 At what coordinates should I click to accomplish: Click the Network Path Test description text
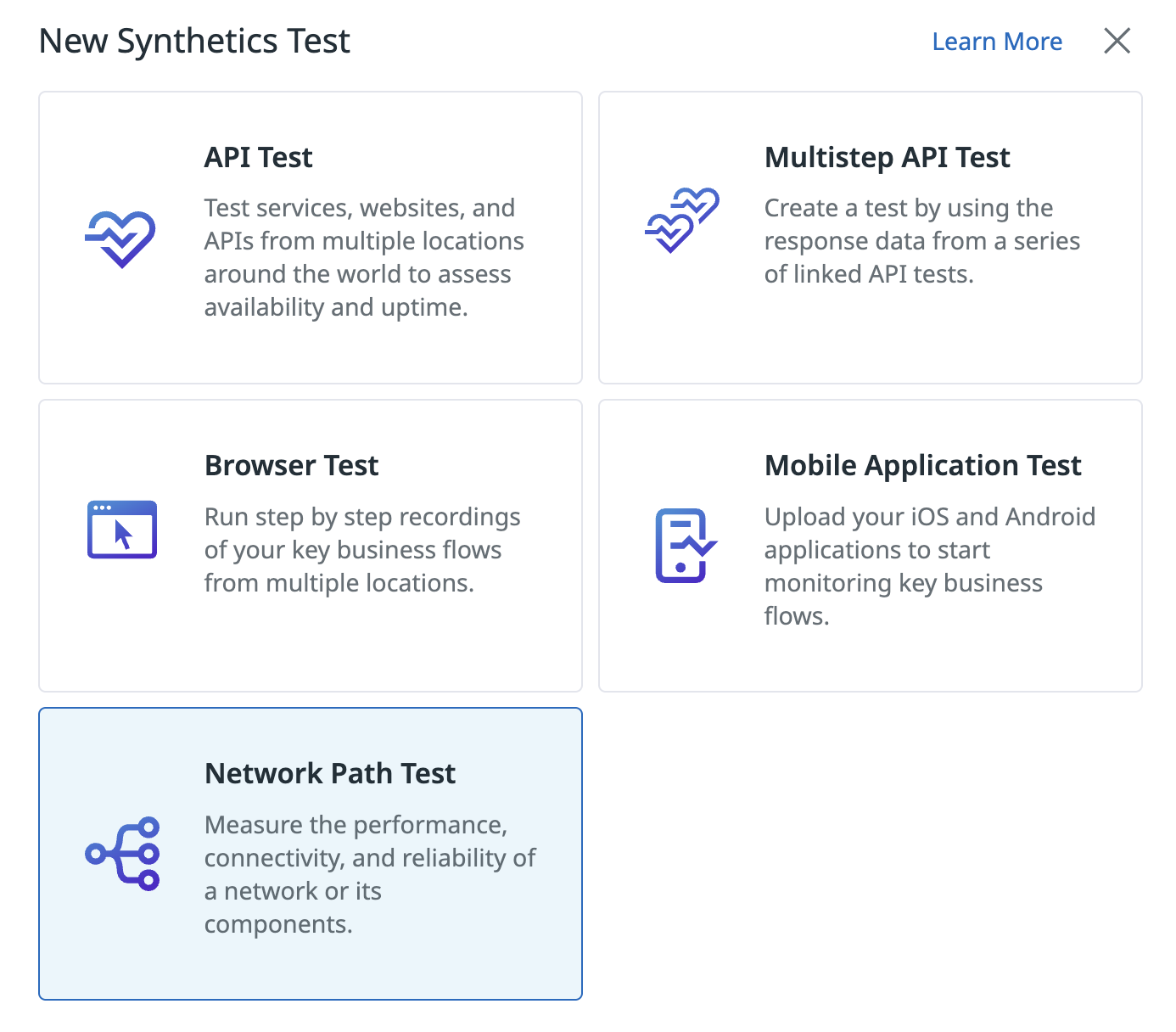tap(369, 873)
